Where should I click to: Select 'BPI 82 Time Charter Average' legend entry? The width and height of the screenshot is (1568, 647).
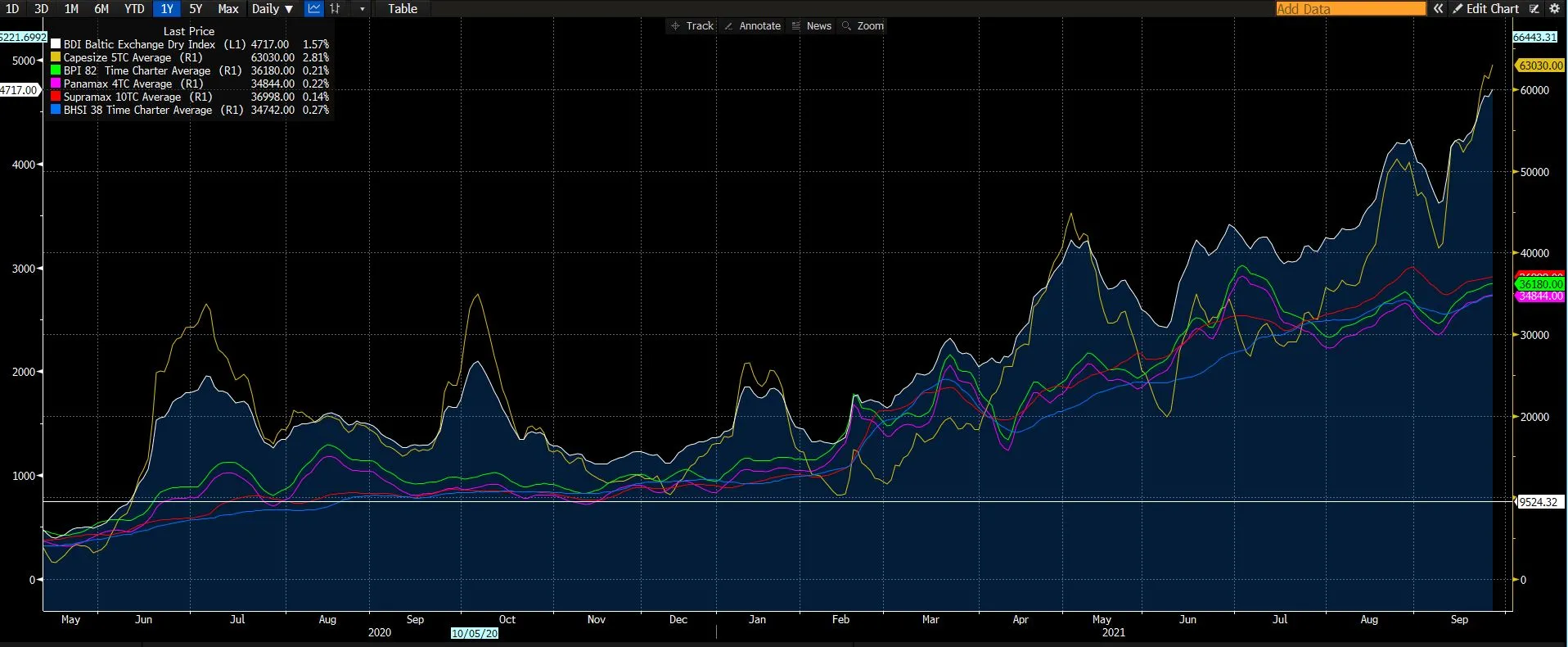137,70
